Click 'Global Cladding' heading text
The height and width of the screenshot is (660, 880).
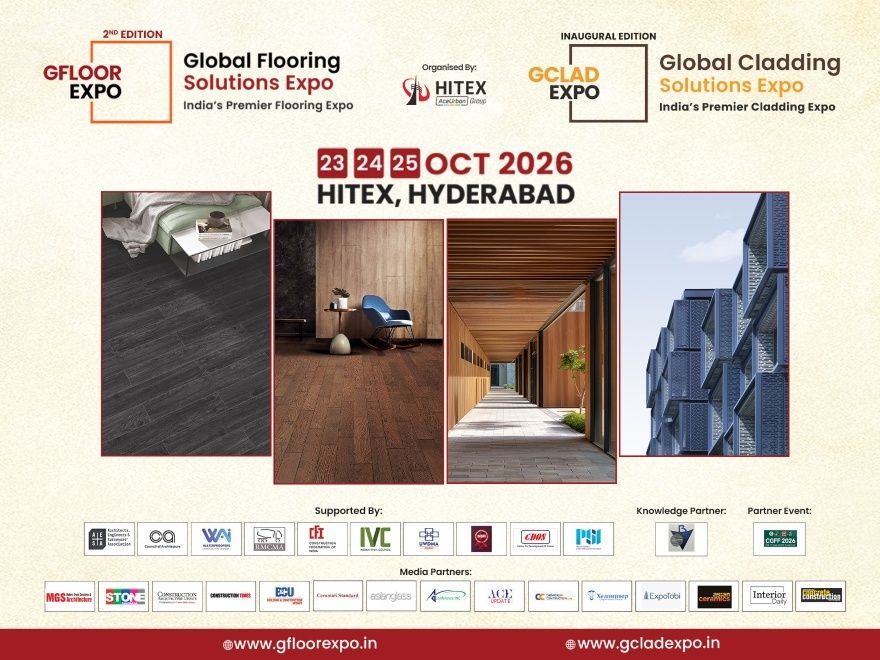pyautogui.click(x=750, y=63)
